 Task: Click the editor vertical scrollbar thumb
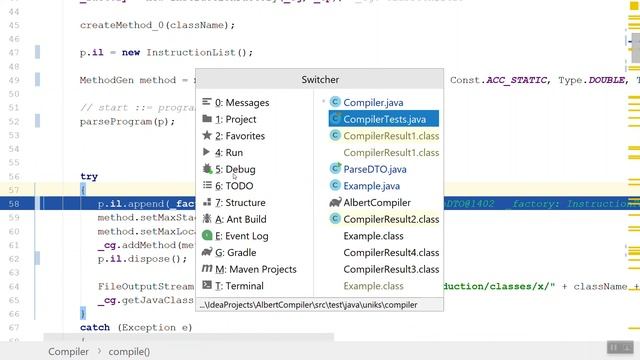pos(635,47)
